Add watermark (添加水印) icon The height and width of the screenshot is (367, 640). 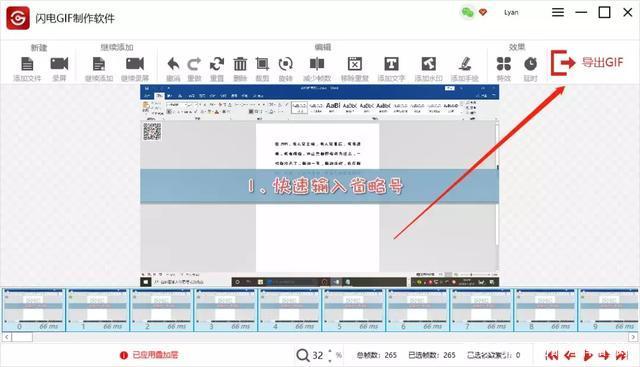(x=429, y=64)
